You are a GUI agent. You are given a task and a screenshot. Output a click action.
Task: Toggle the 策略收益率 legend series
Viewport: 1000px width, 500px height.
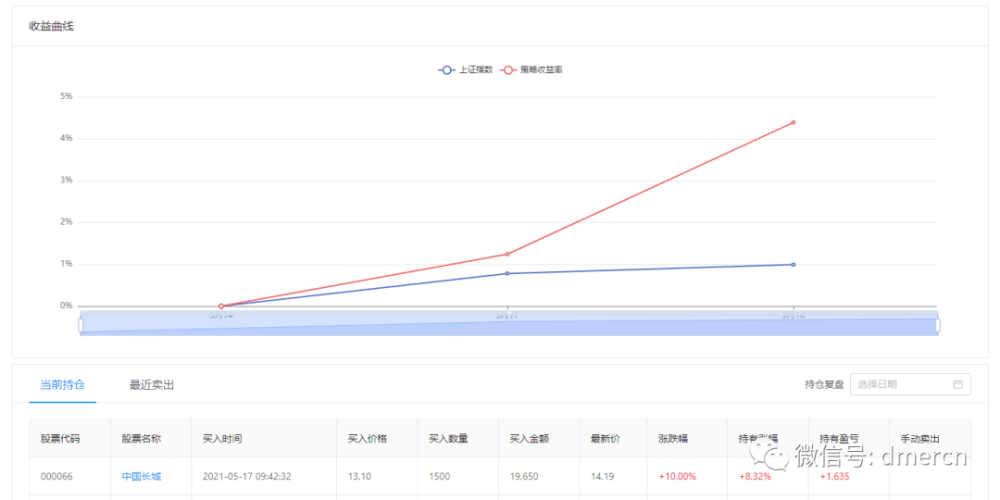tap(531, 70)
